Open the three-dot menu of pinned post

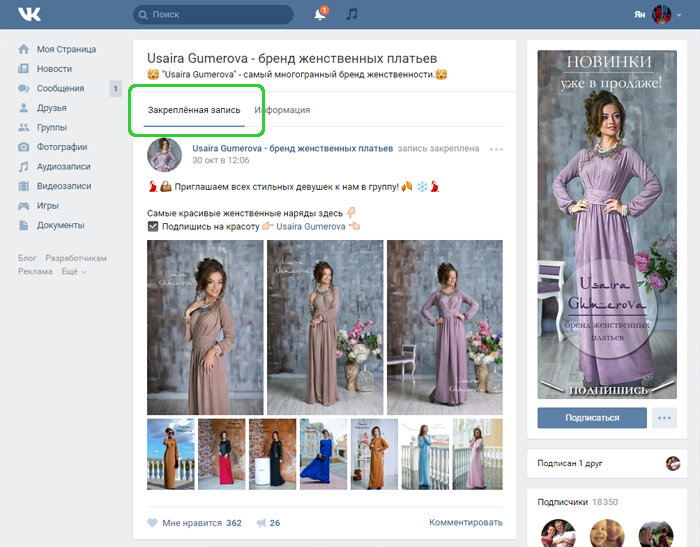pyautogui.click(x=496, y=149)
